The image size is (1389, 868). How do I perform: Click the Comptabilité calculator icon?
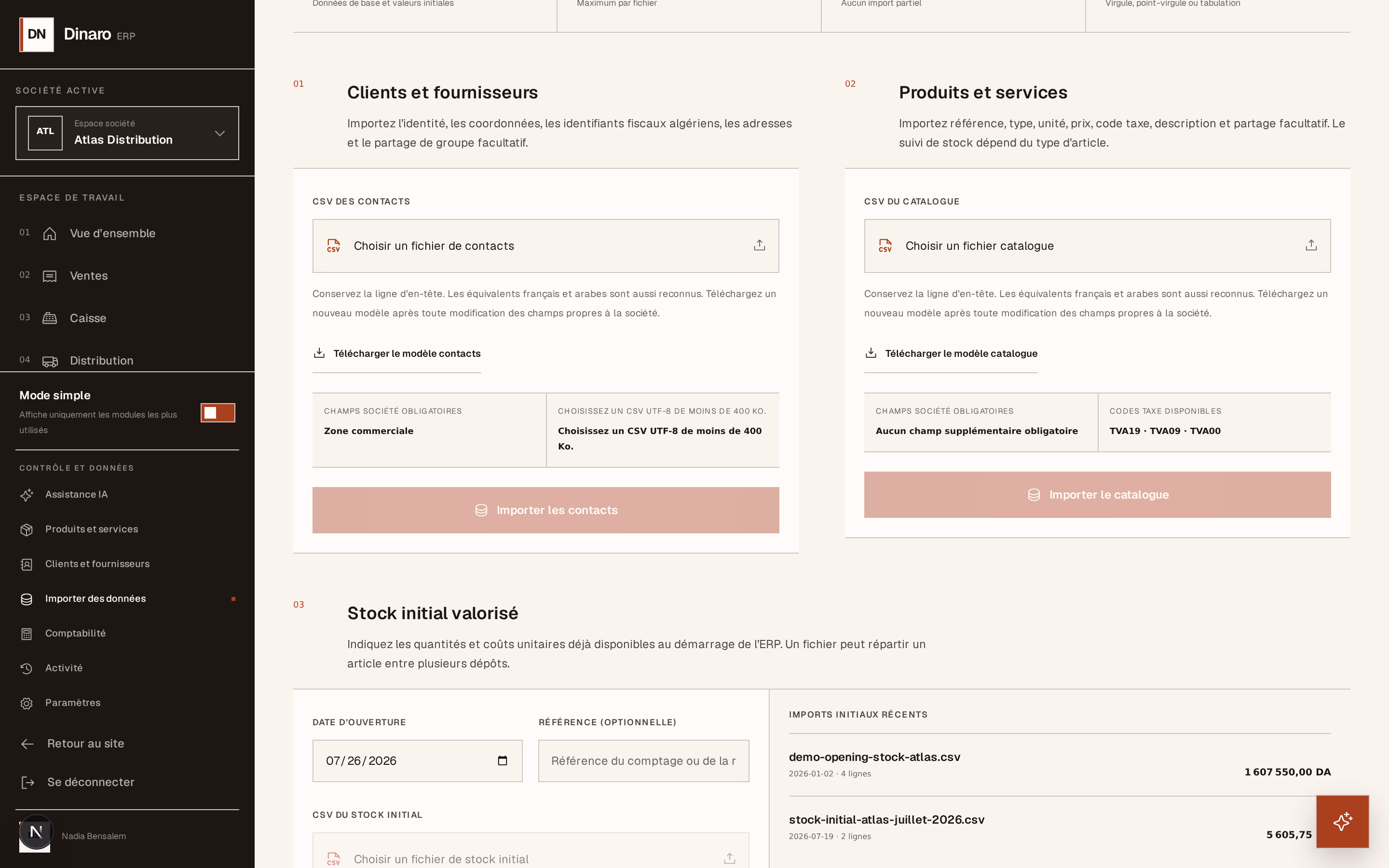coord(27,634)
